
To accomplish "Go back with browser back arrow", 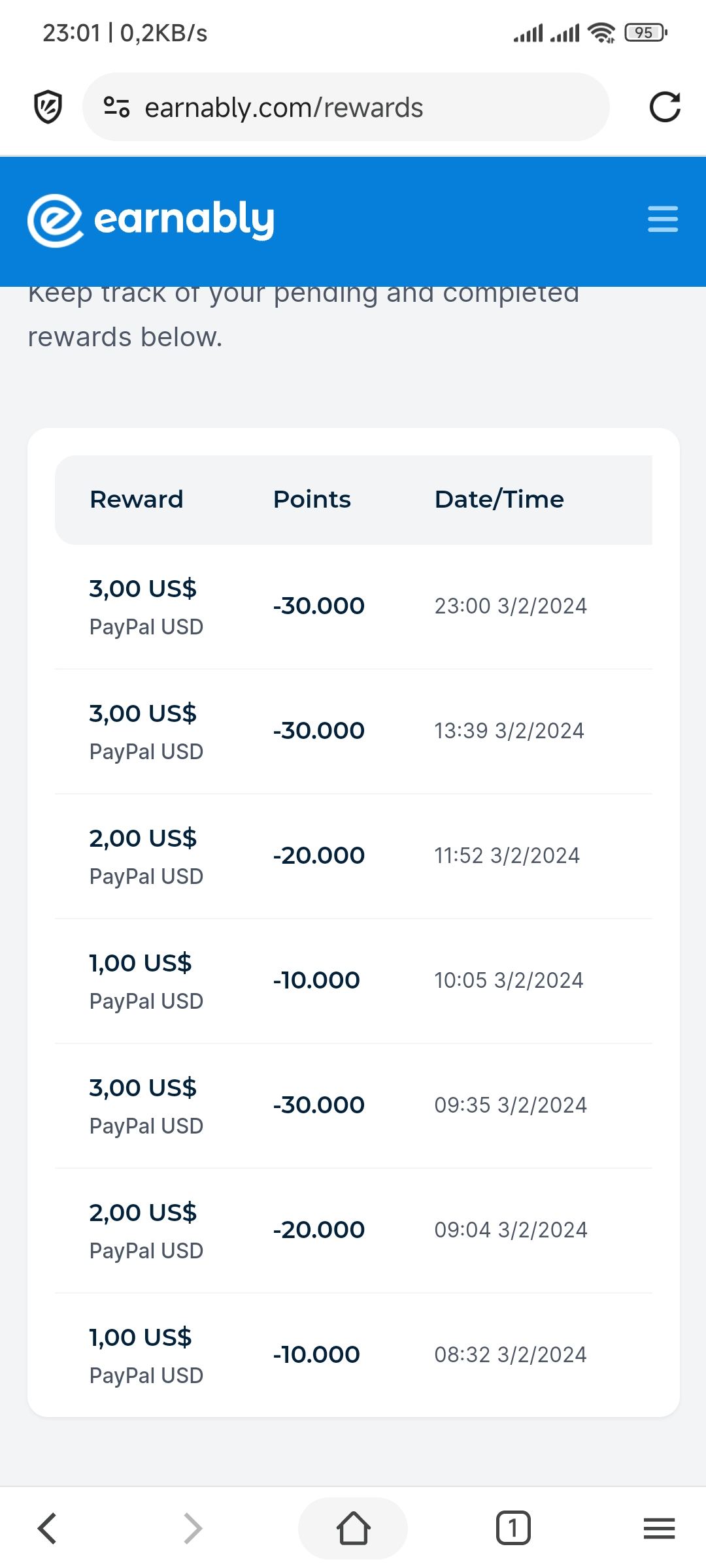I will point(47,1528).
